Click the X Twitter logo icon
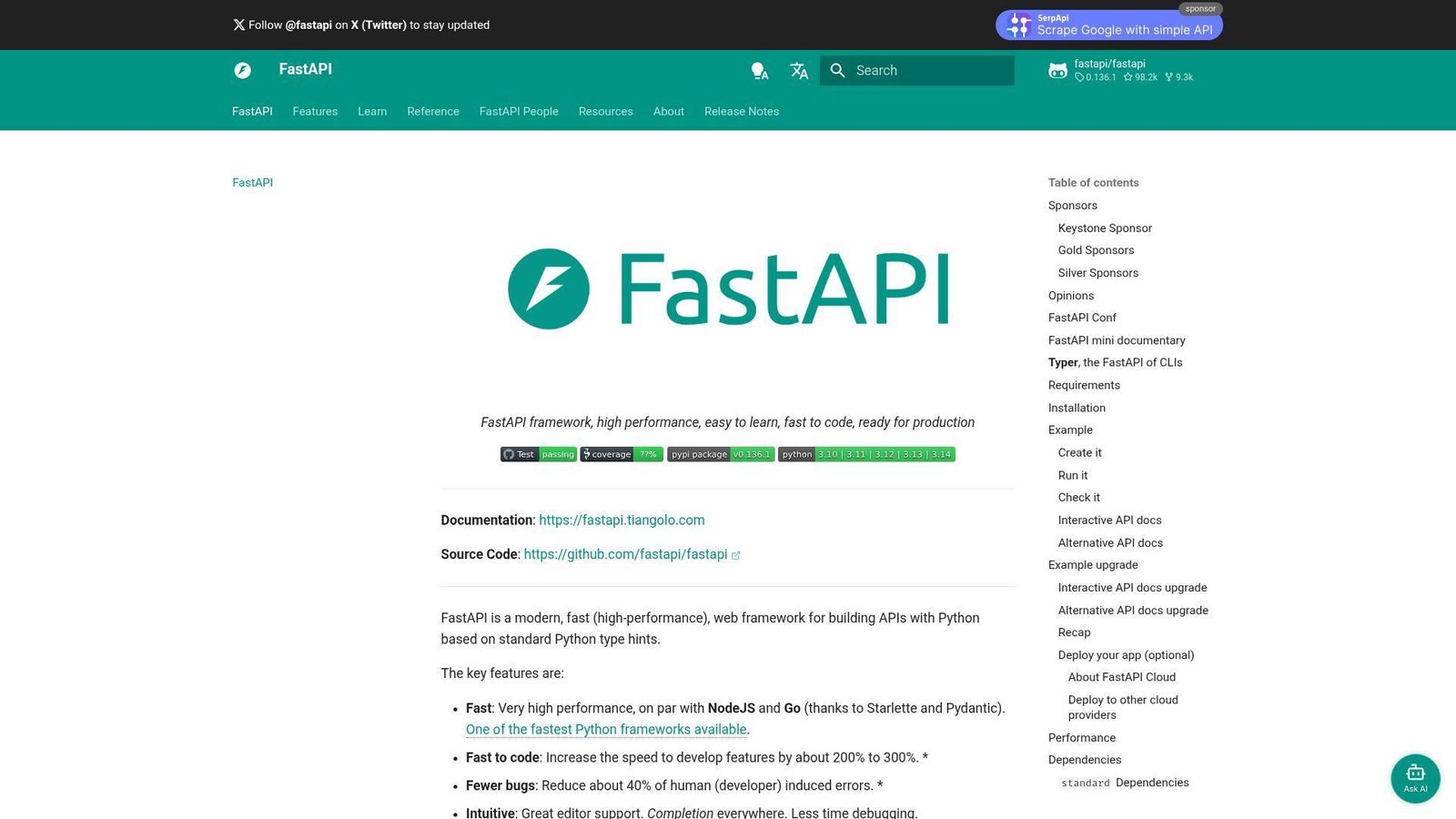Screen dimensions: 1456x819 238,25
